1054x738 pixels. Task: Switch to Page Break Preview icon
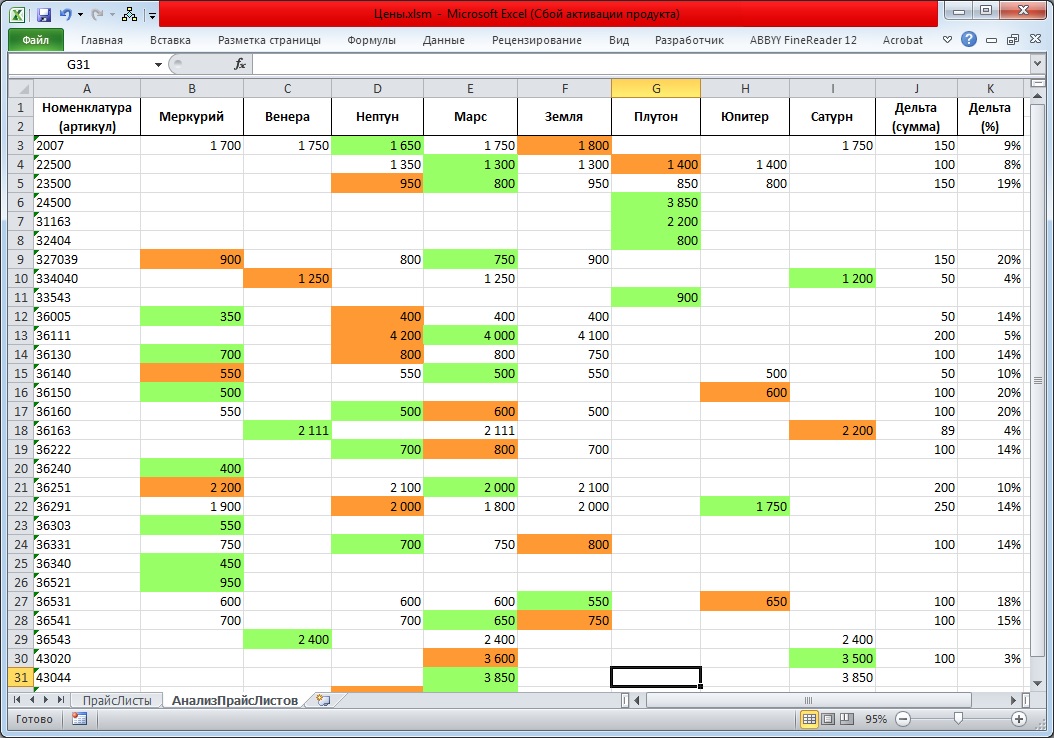click(x=847, y=719)
